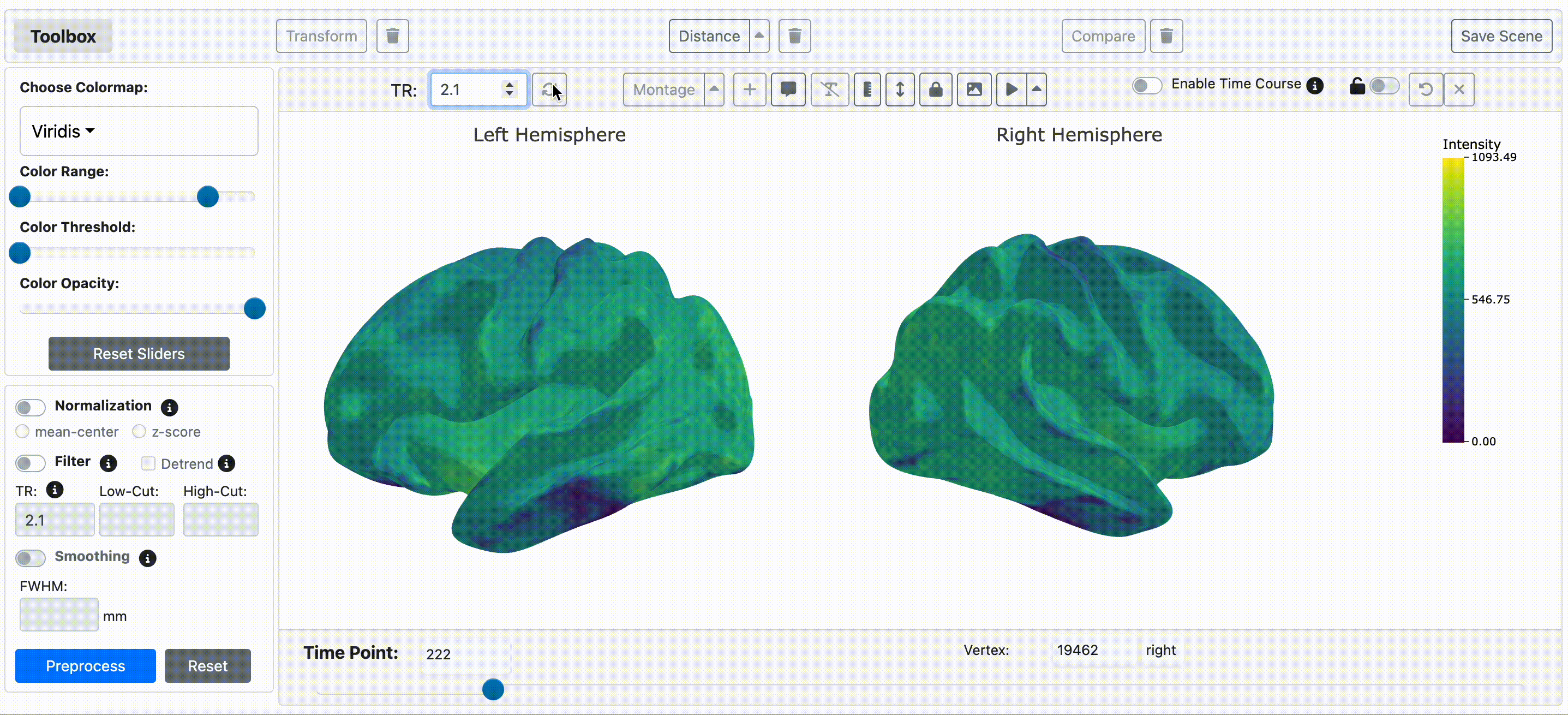The width and height of the screenshot is (1568, 715).
Task: Expand the Montage dropdown arrow
Action: point(714,90)
